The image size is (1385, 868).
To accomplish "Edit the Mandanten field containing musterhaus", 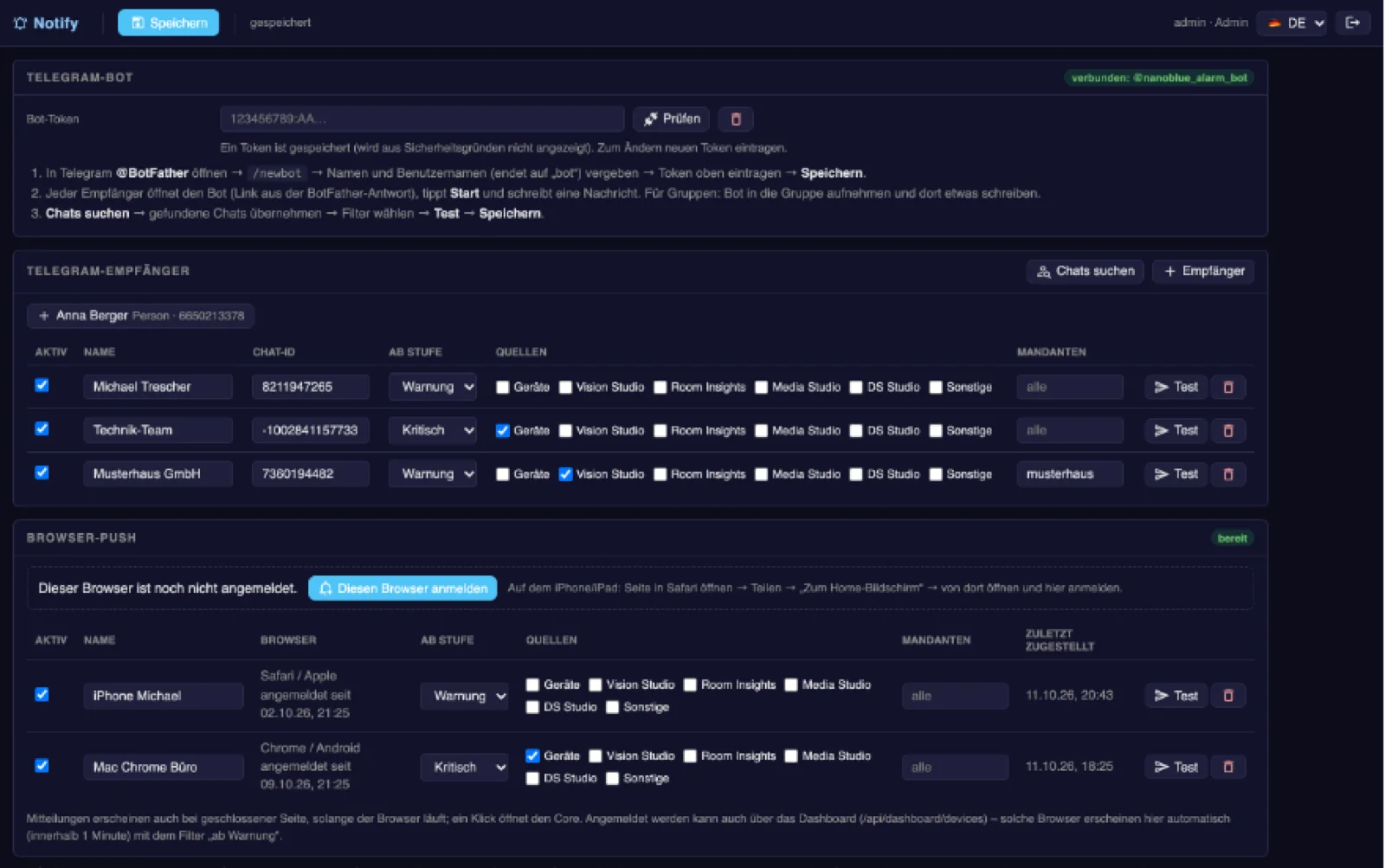I will [x=1070, y=474].
